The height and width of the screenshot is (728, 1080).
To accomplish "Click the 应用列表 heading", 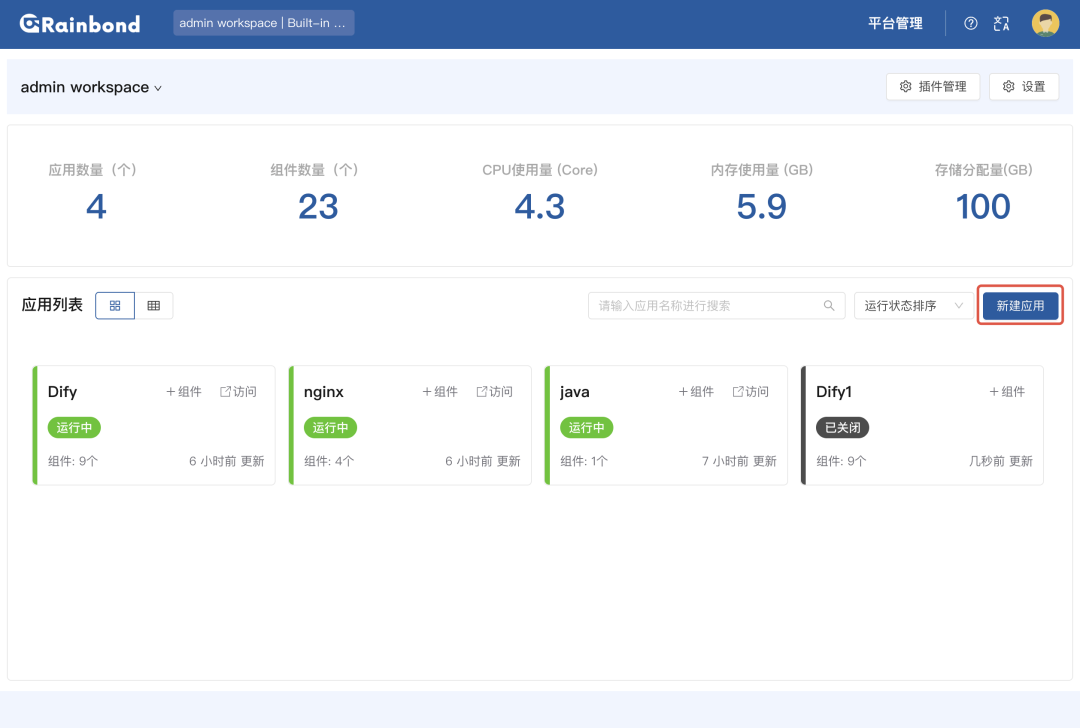I will pos(52,305).
